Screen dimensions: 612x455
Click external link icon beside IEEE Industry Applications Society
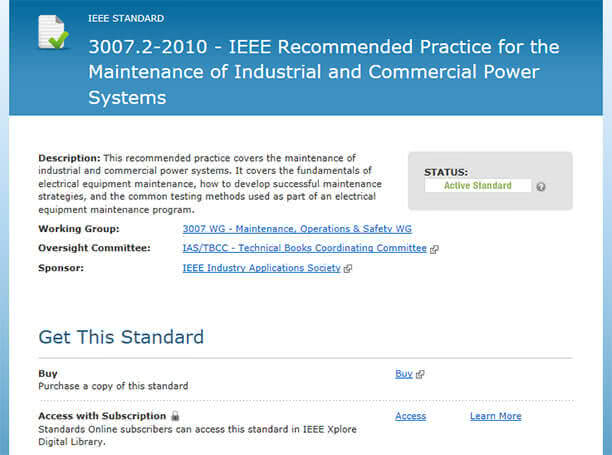[x=348, y=268]
